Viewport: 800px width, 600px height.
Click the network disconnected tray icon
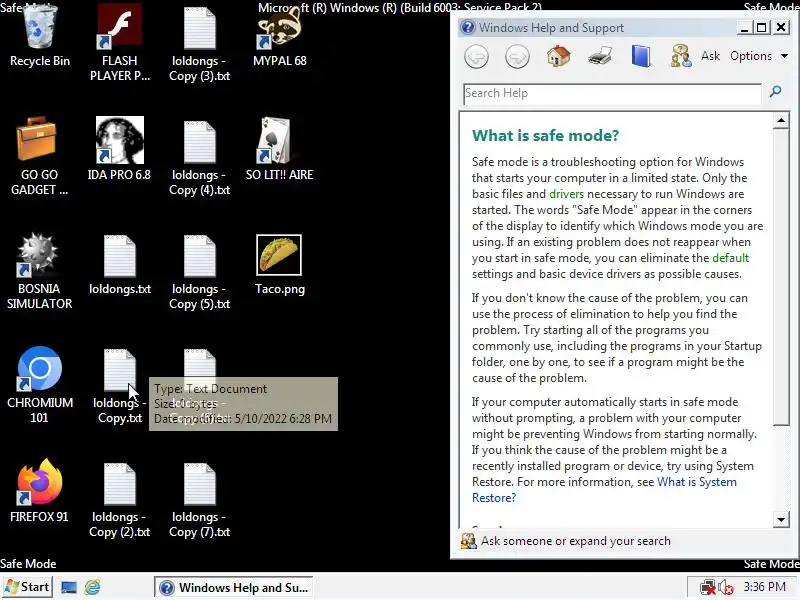pyautogui.click(x=708, y=588)
